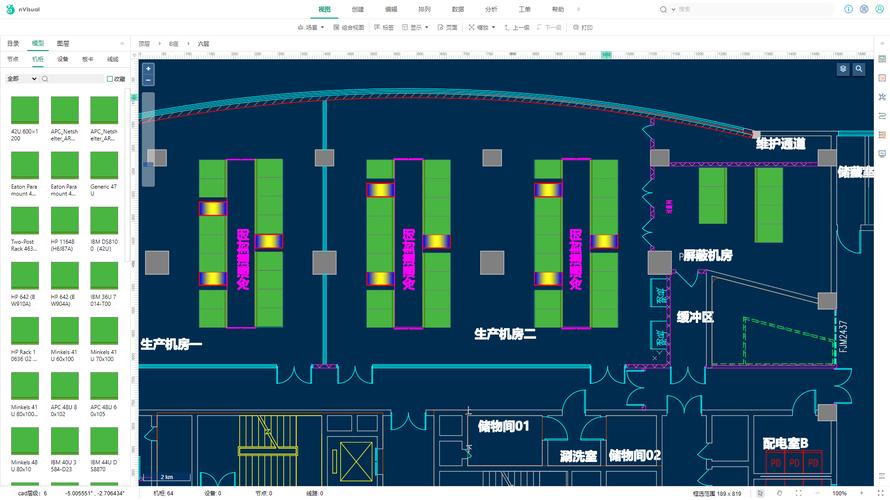Go to B座 in the breadcrumb
Image resolution: width=890 pixels, height=500 pixels.
(x=174, y=44)
